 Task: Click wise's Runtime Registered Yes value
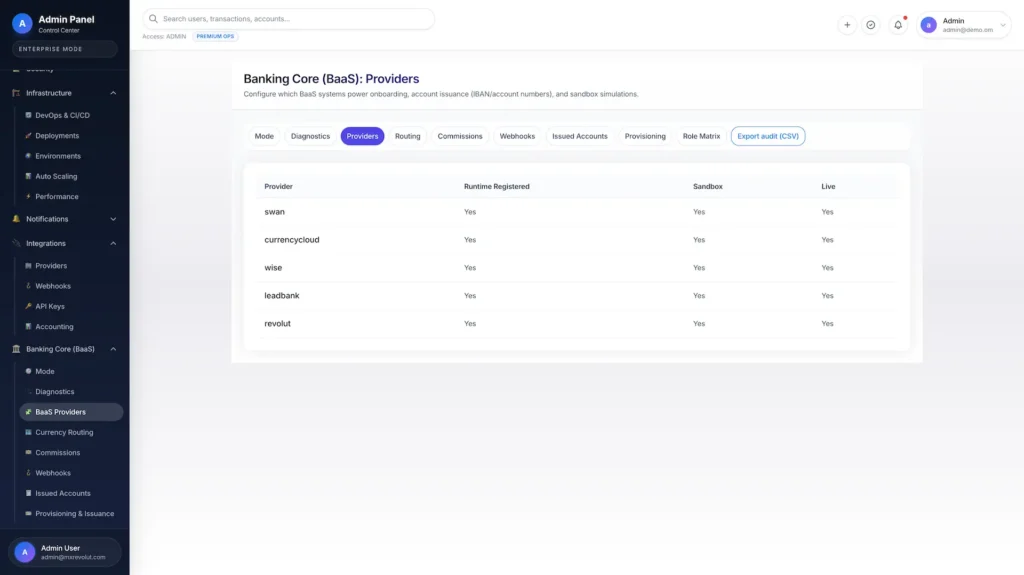(470, 268)
